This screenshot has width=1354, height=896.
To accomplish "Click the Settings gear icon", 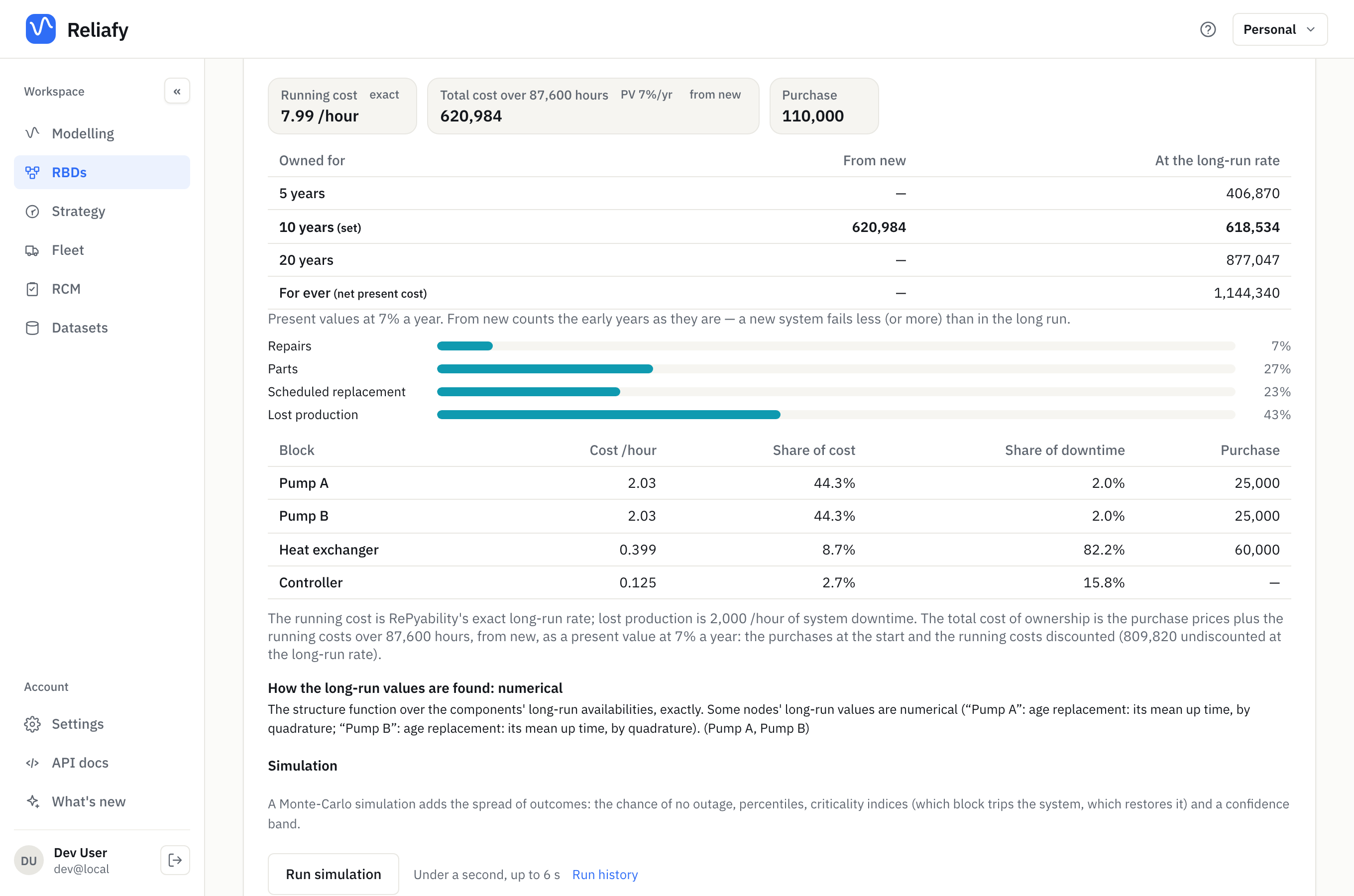I will click(x=32, y=724).
